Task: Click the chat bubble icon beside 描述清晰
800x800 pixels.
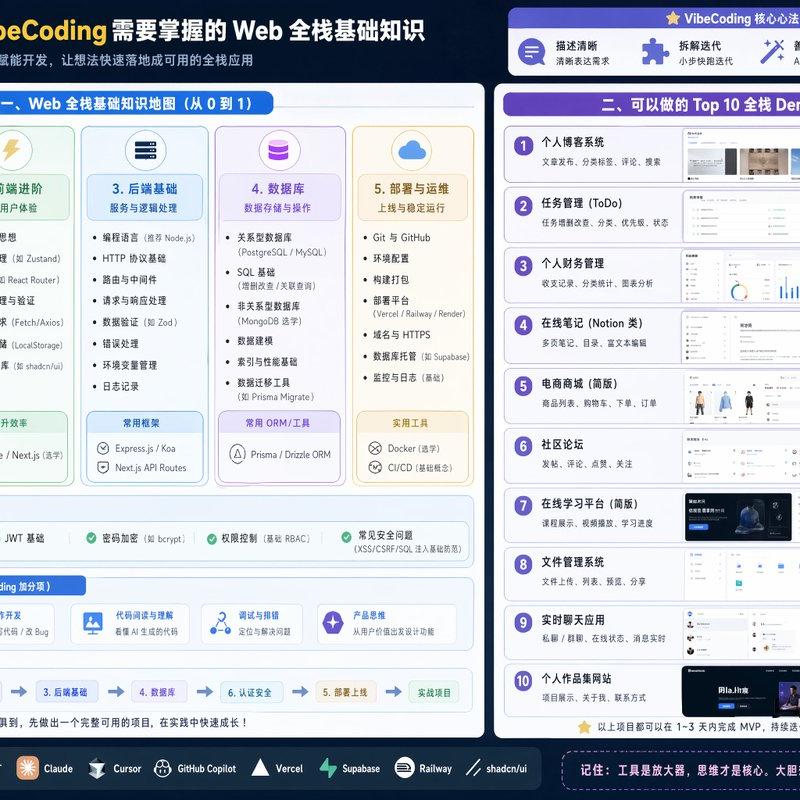Action: pos(532,52)
